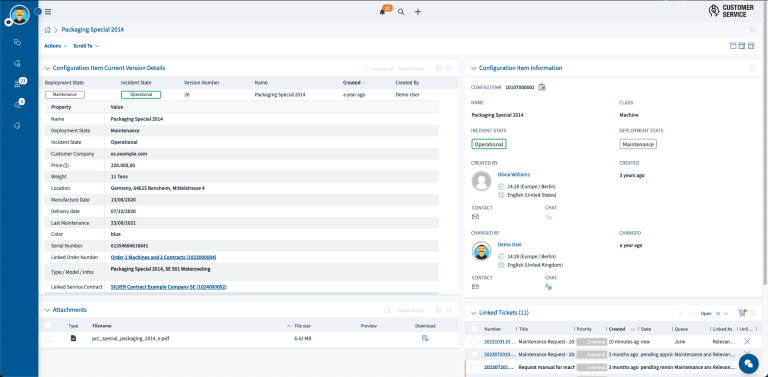Open page settings gear near breadcrumb
Screen dimensions: 768x377
coord(753,30)
